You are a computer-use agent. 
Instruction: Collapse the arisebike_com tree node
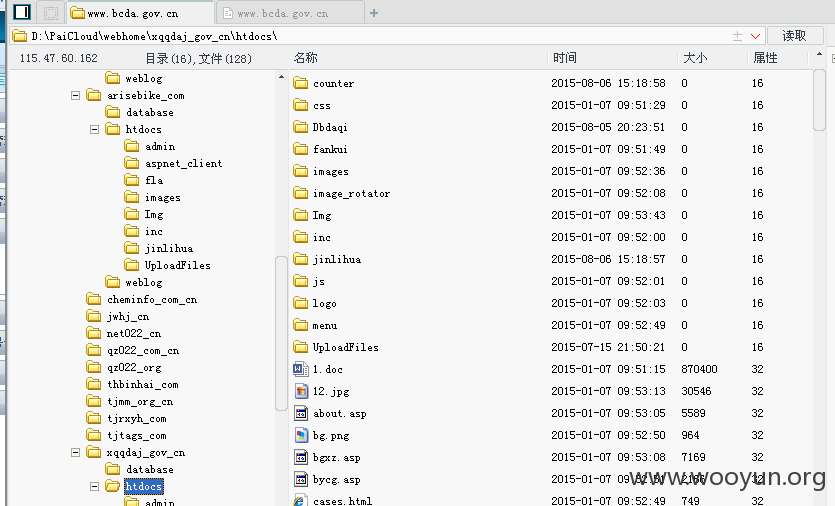click(x=76, y=95)
